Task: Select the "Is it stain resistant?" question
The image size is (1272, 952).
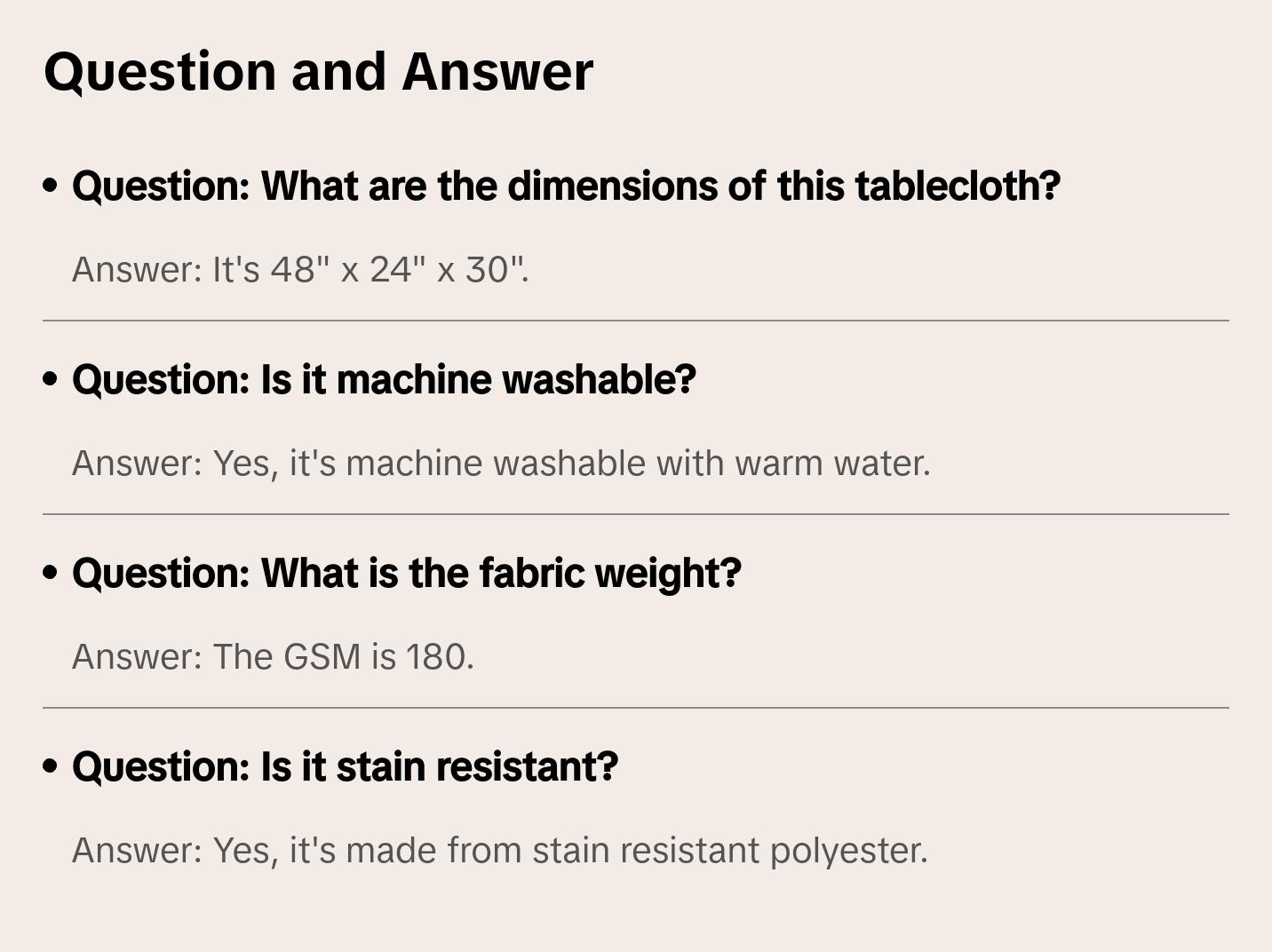Action: [x=345, y=767]
